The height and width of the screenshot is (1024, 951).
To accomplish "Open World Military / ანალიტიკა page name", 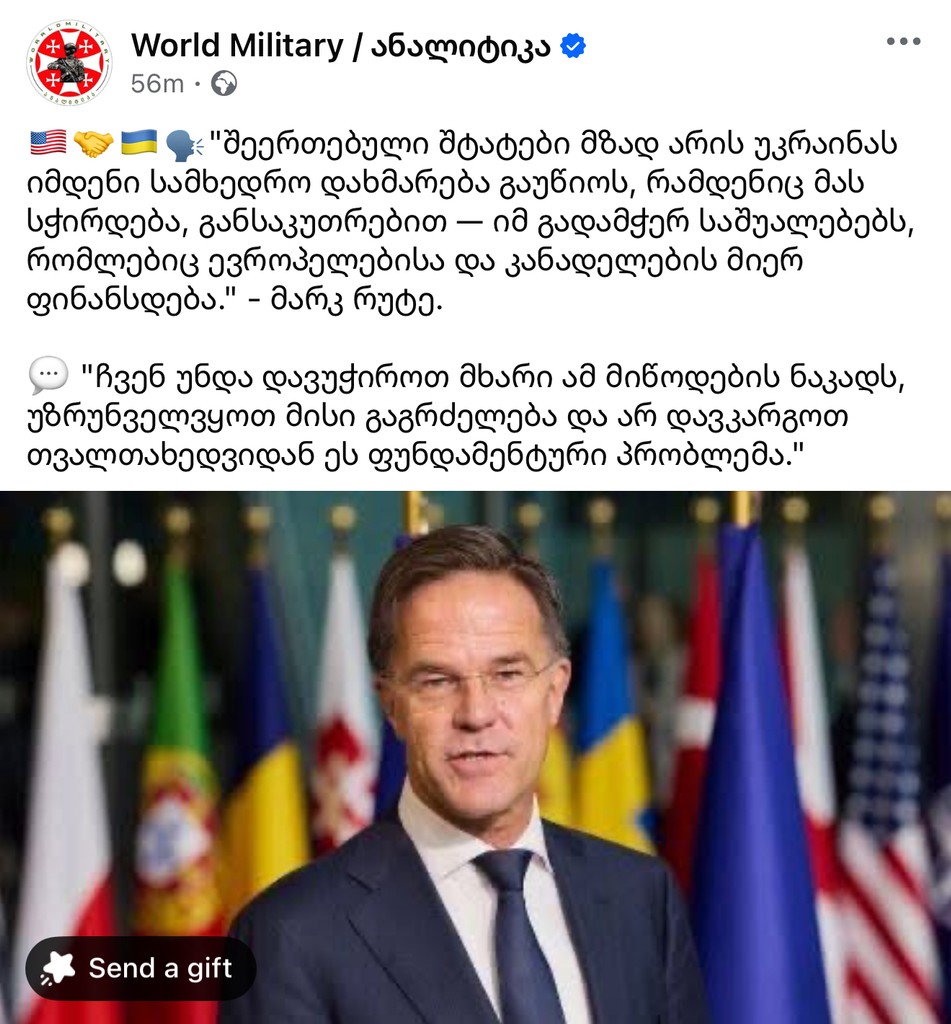I will (x=342, y=46).
